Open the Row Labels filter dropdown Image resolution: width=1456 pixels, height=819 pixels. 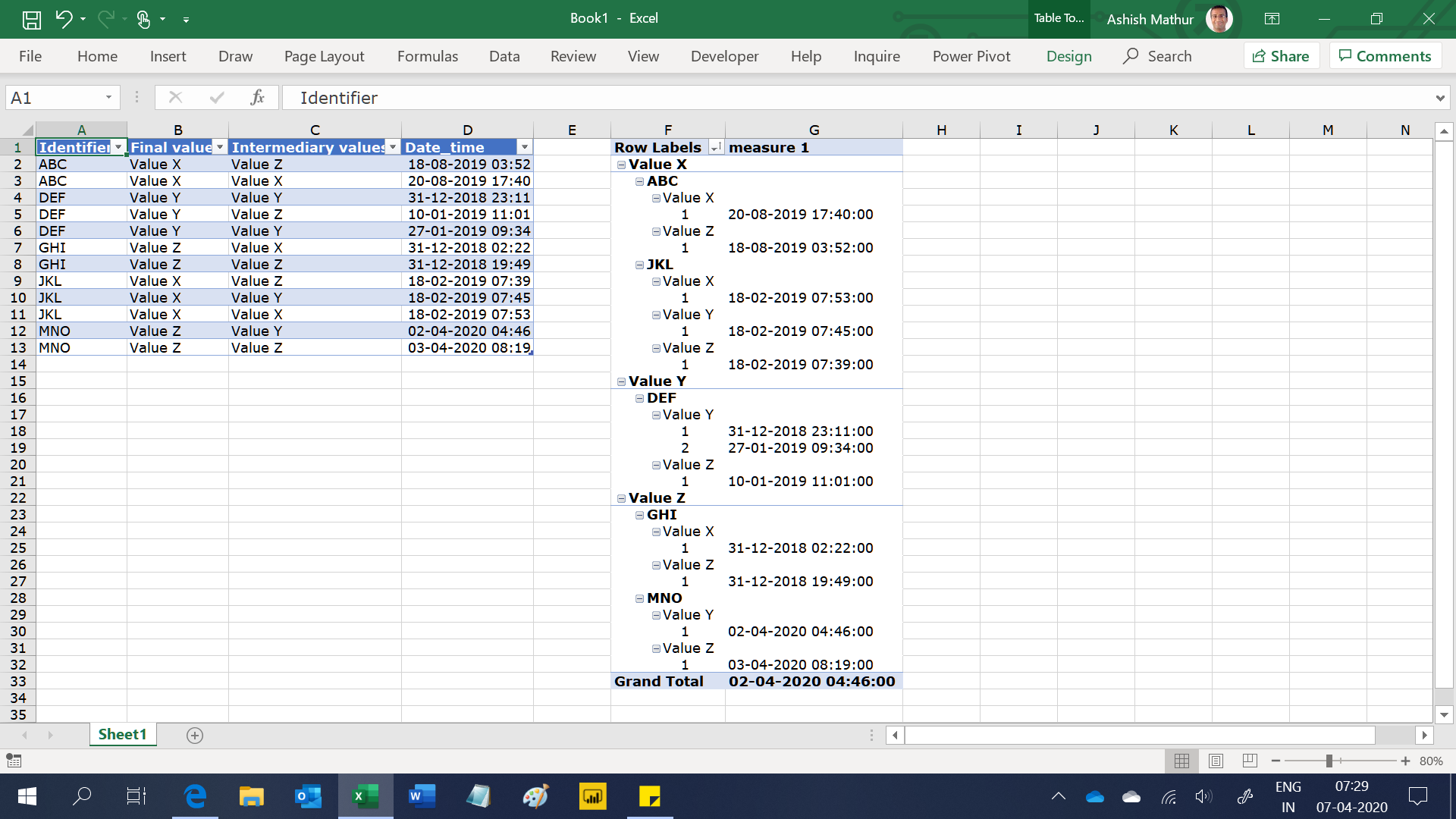click(x=715, y=147)
